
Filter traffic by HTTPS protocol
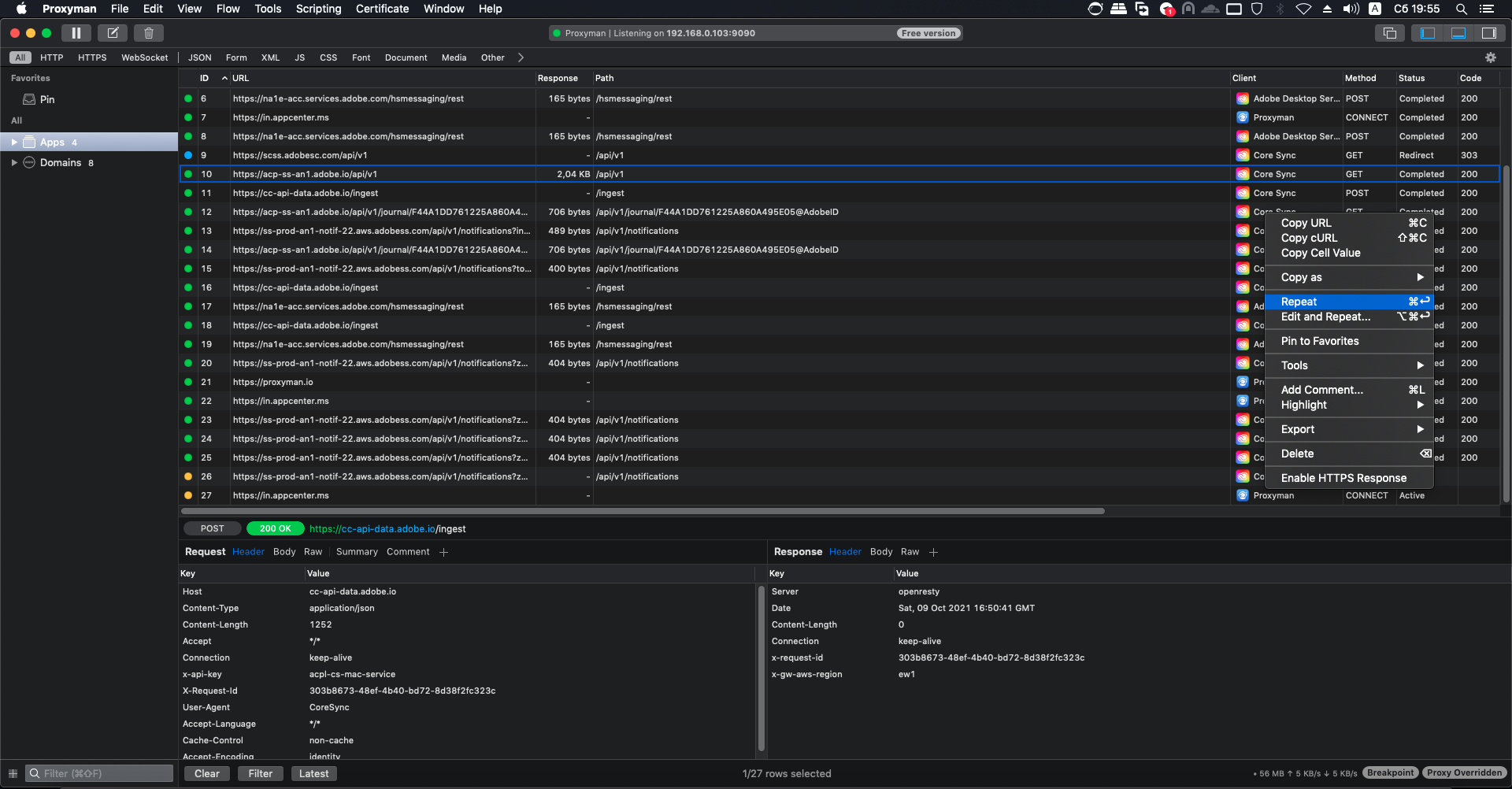pos(92,57)
